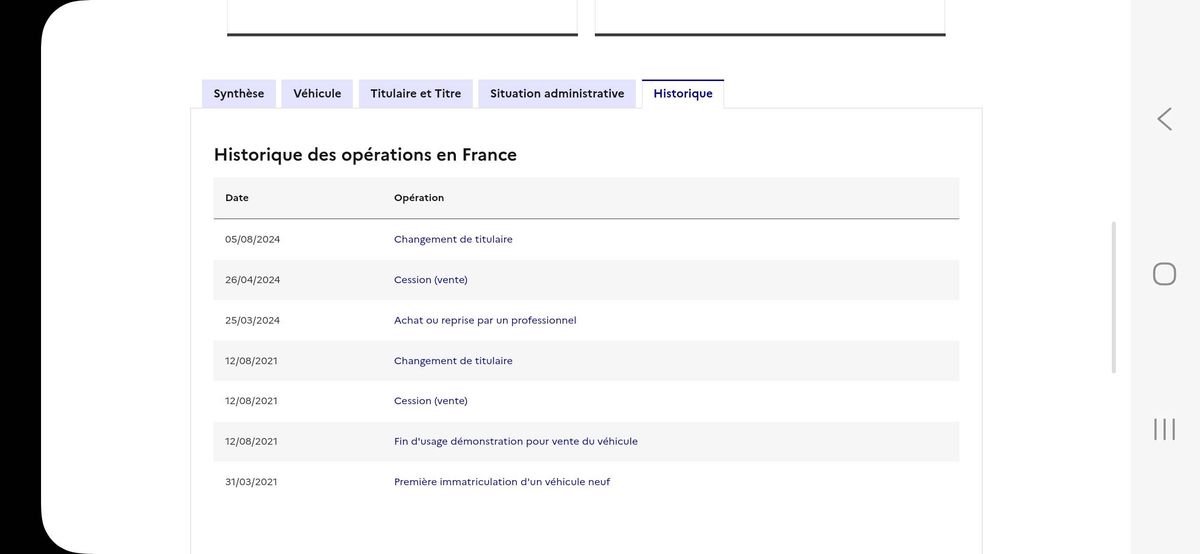Select the Titulaire et Titre tab
1200x554 pixels.
pos(416,94)
